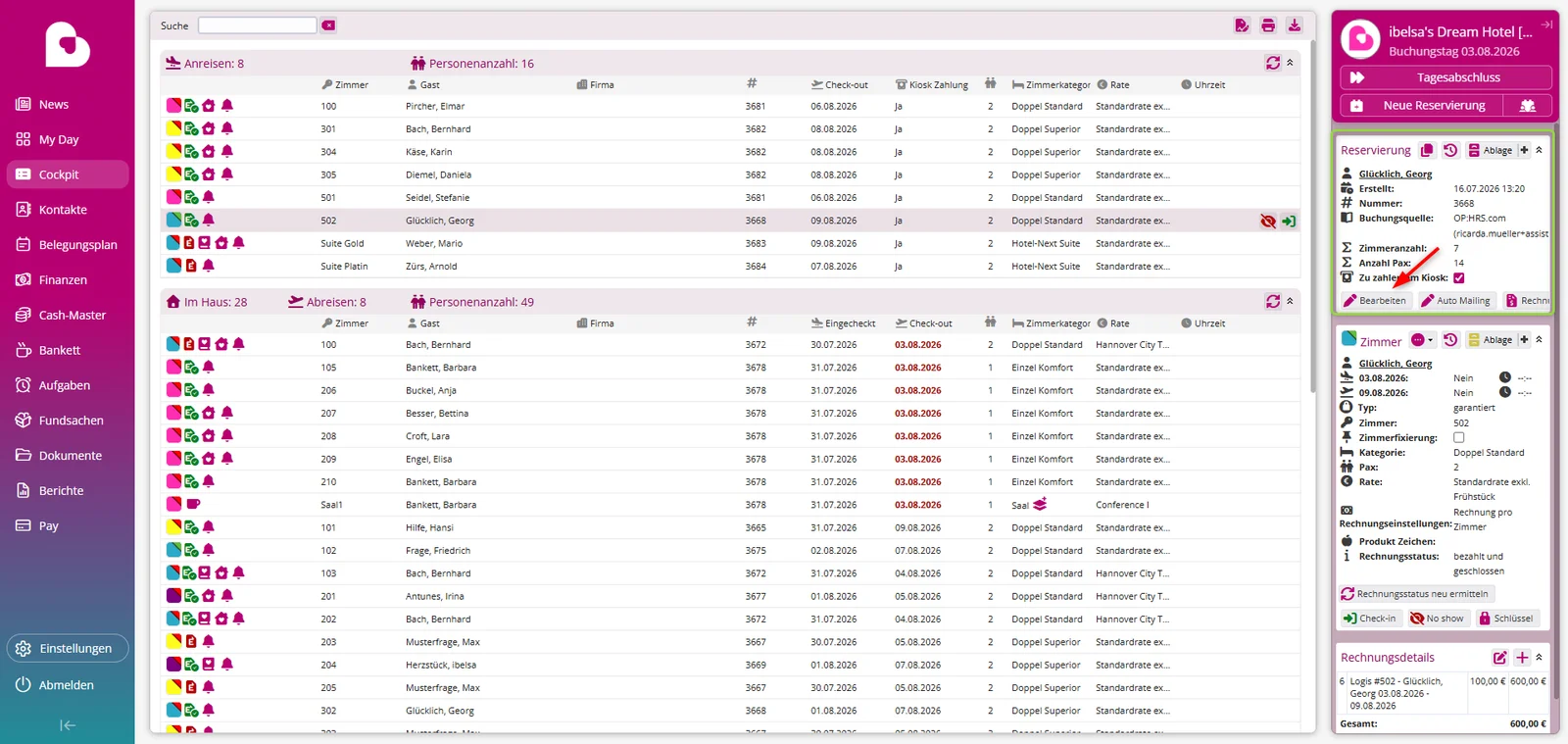1568x744 pixels.
Task: Click the download icon in the top toolbar
Action: (x=1294, y=25)
